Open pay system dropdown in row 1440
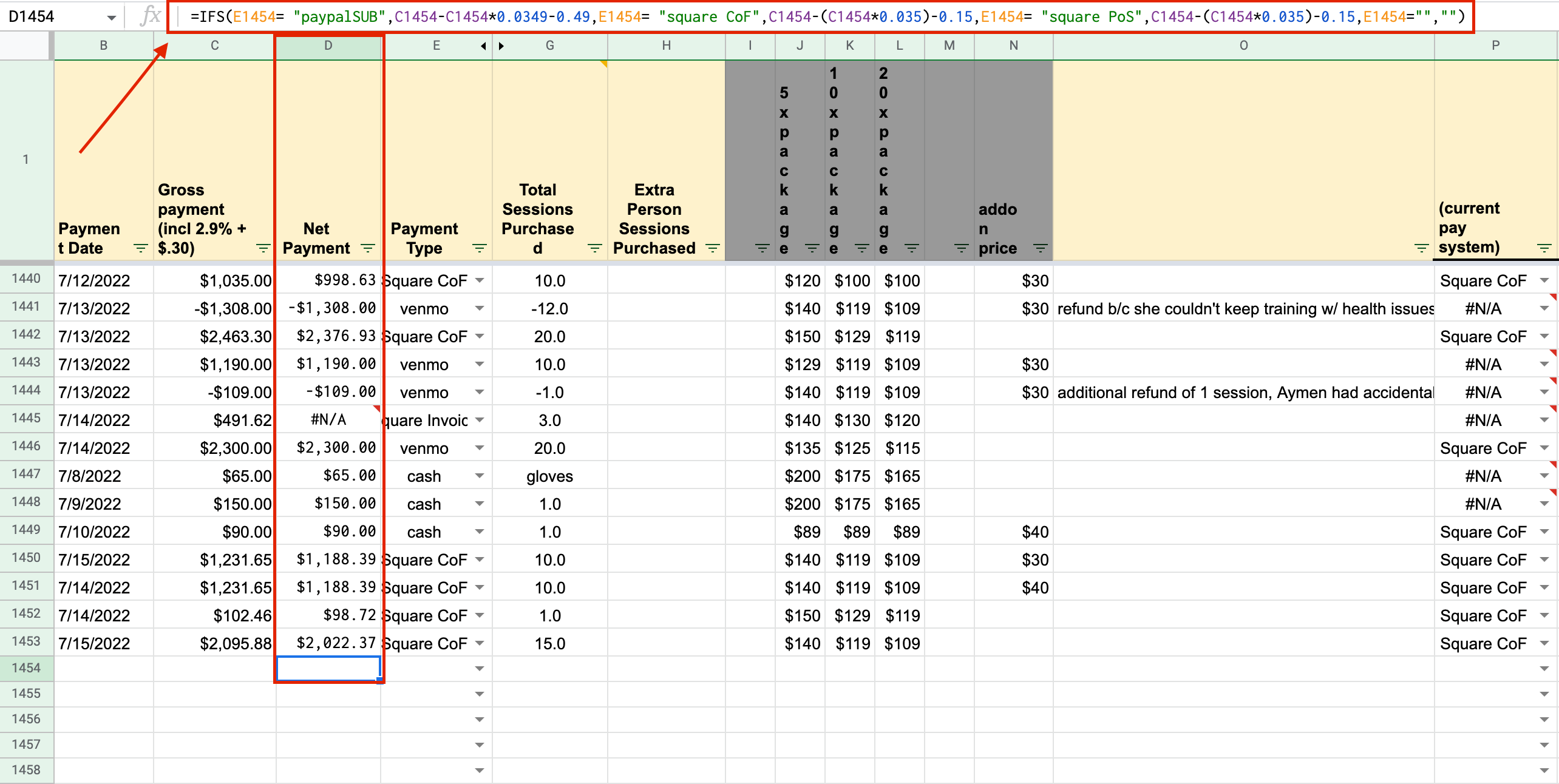Screen dimensions: 1559x784 click(x=1544, y=280)
